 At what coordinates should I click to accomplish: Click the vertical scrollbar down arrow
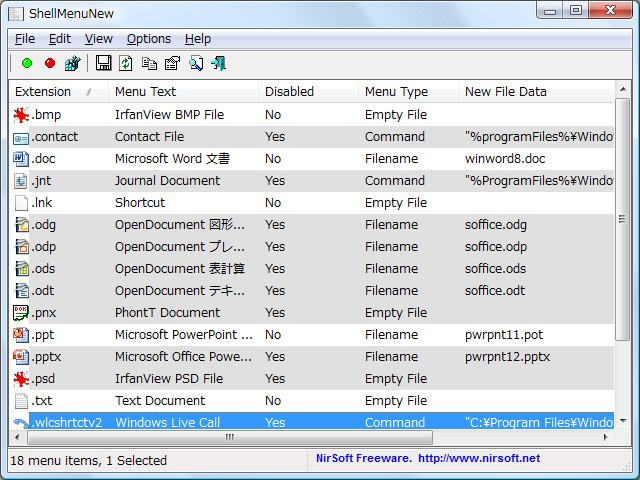623,421
